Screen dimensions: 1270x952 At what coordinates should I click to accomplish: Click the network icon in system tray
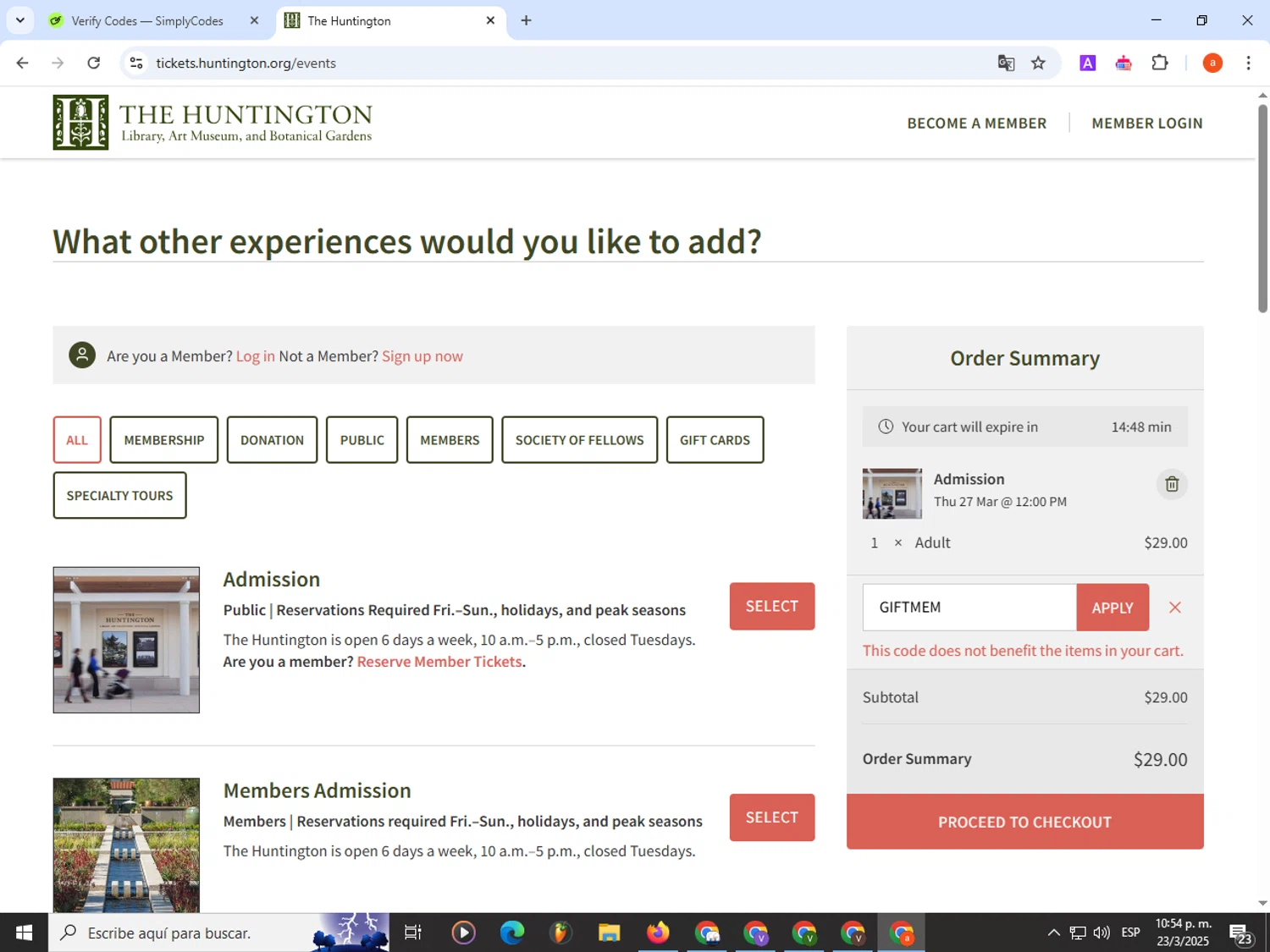[1077, 933]
